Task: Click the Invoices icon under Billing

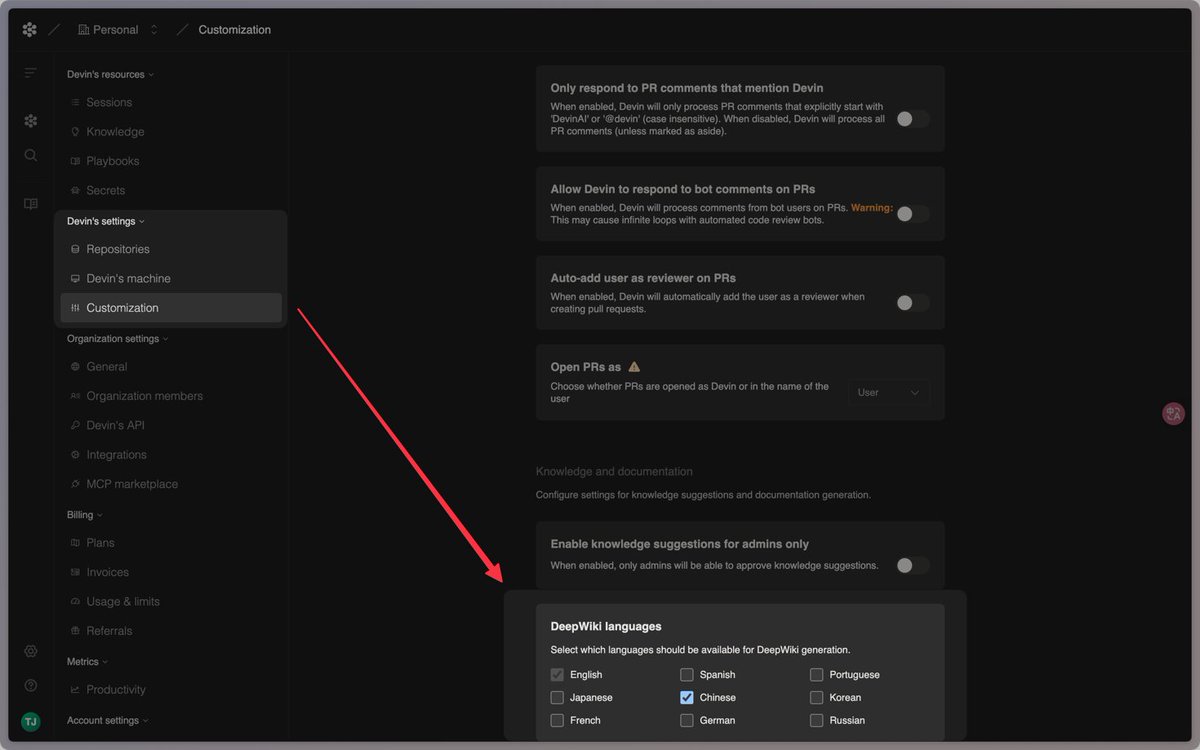Action: [x=75, y=572]
